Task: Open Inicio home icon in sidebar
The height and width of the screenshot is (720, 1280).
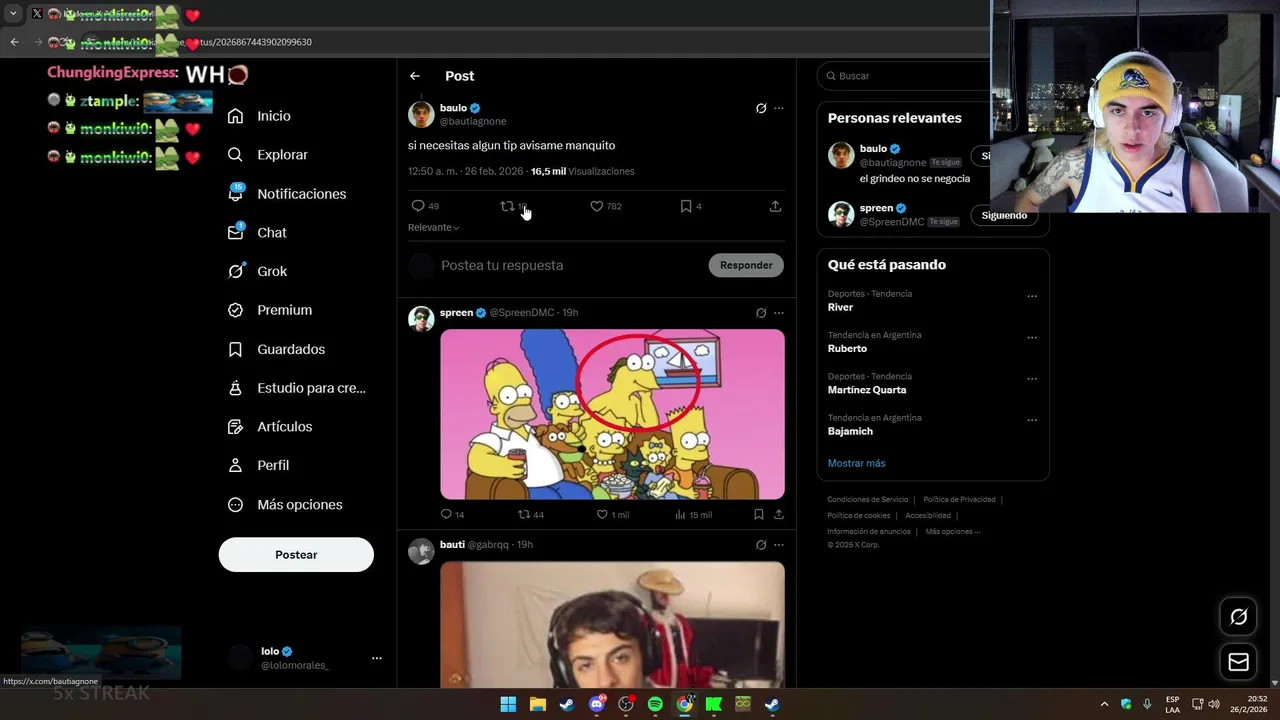Action: click(x=235, y=116)
